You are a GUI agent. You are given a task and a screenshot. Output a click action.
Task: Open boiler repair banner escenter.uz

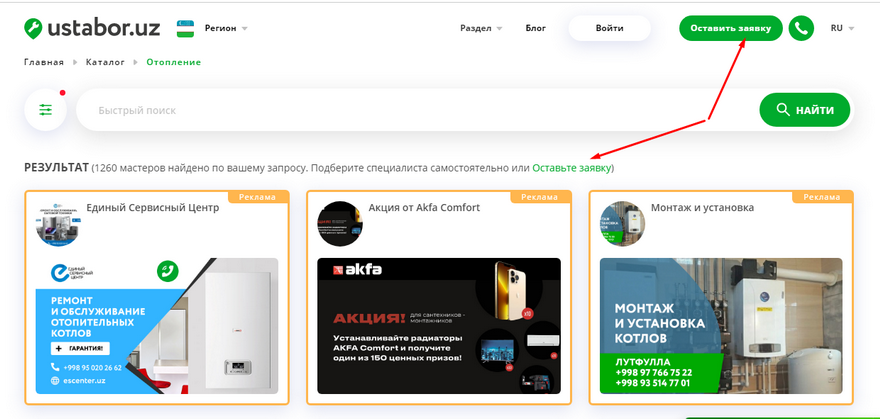click(157, 326)
